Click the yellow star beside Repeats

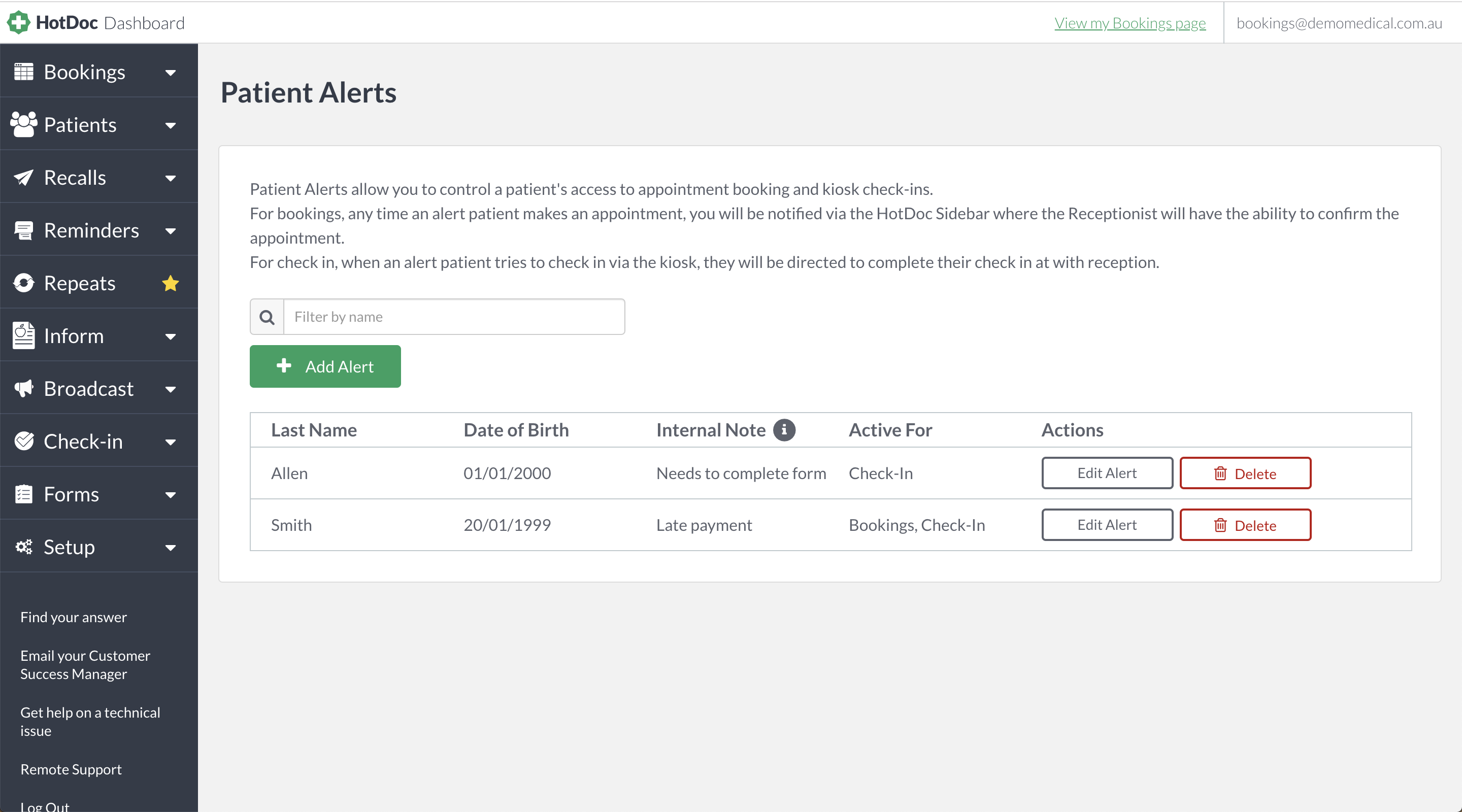click(170, 283)
